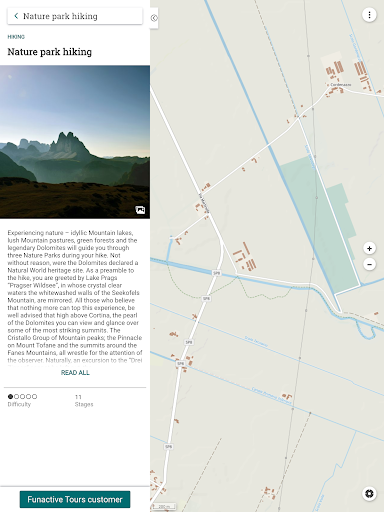
Task: Click the last empty difficulty circle
Action: tap(34, 396)
